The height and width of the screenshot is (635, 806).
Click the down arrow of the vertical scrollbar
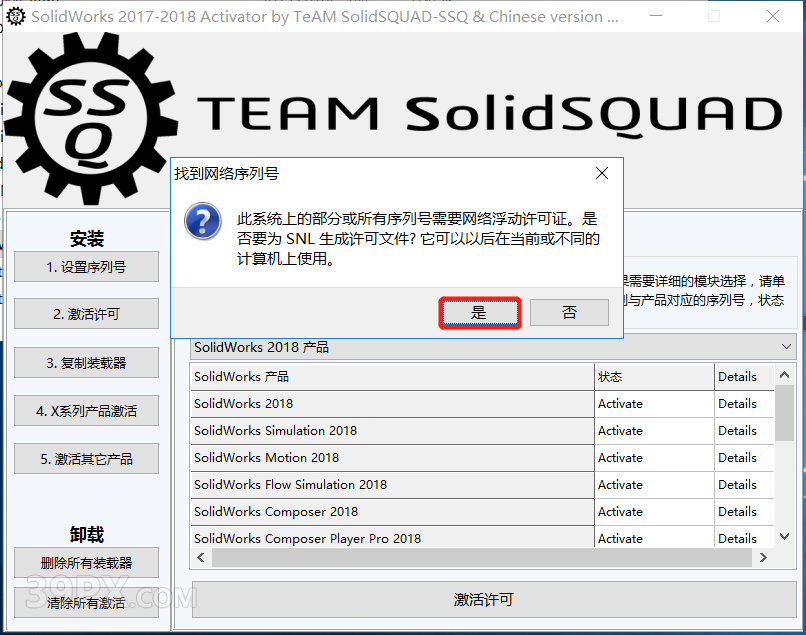tap(786, 538)
